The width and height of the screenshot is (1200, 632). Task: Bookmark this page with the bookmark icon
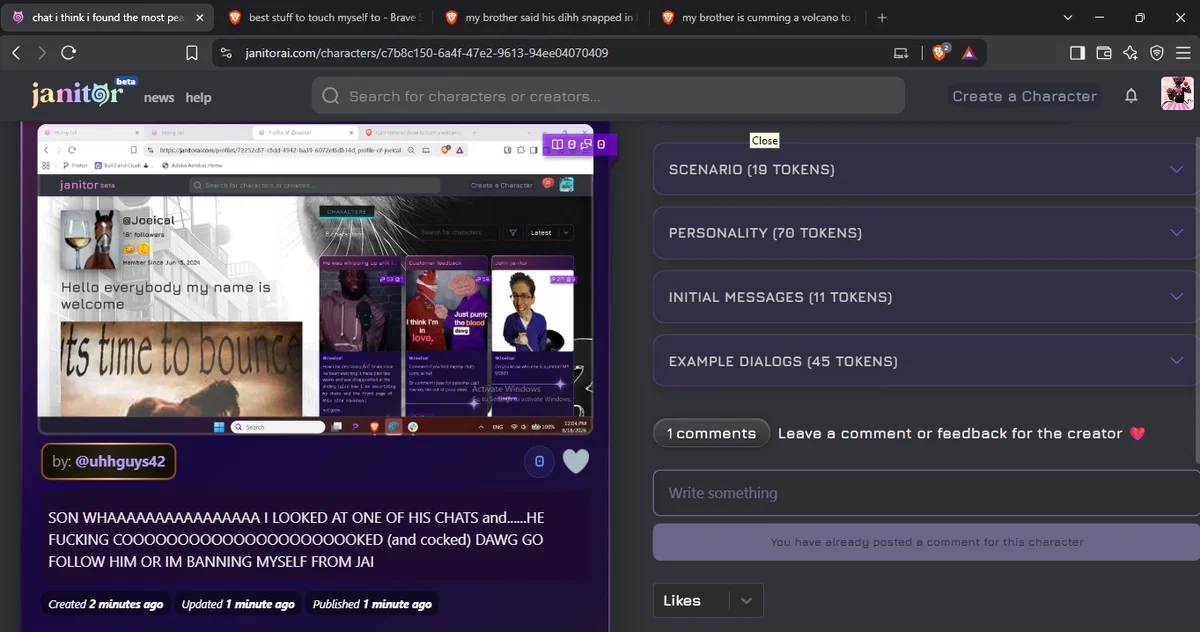[x=192, y=53]
